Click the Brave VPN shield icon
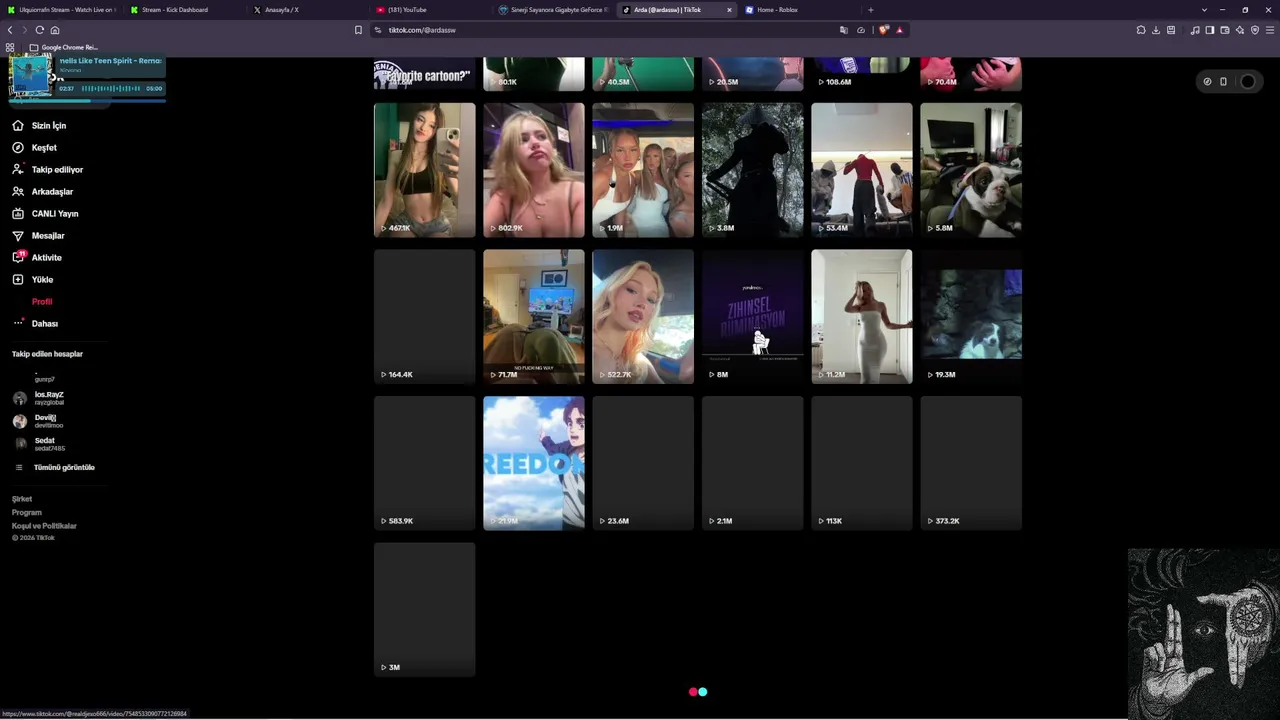The width and height of the screenshot is (1280, 720). 1255,30
